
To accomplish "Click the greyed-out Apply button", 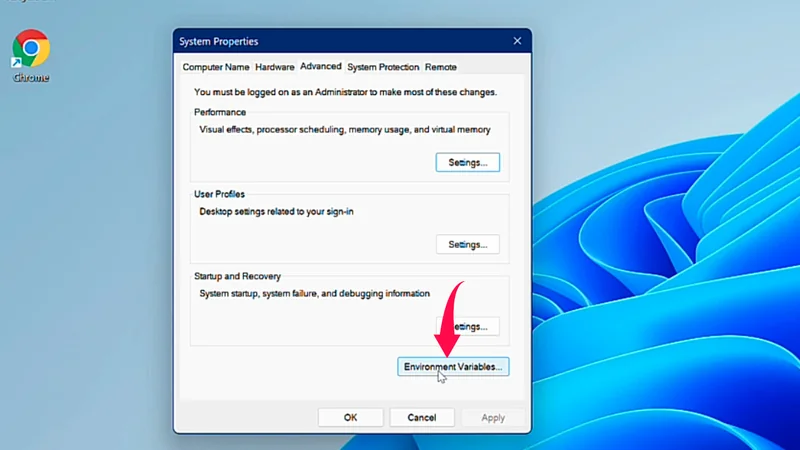I will point(493,417).
